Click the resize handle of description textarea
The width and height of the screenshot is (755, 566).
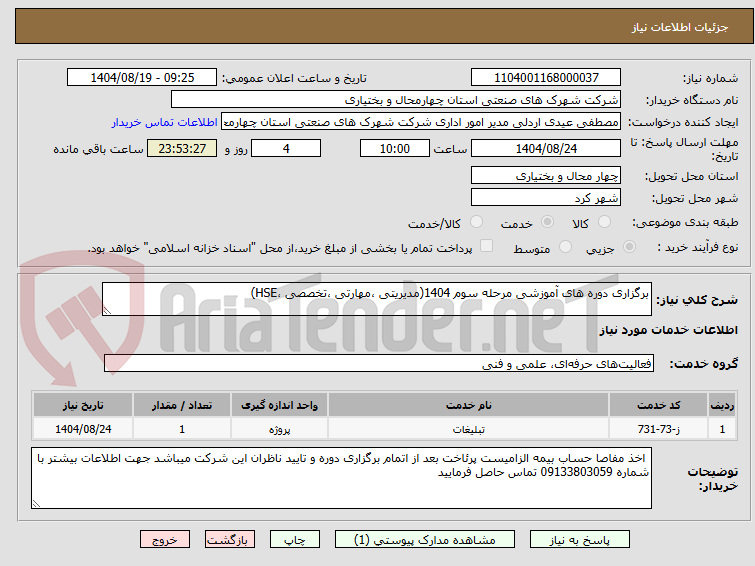pyautogui.click(x=107, y=311)
